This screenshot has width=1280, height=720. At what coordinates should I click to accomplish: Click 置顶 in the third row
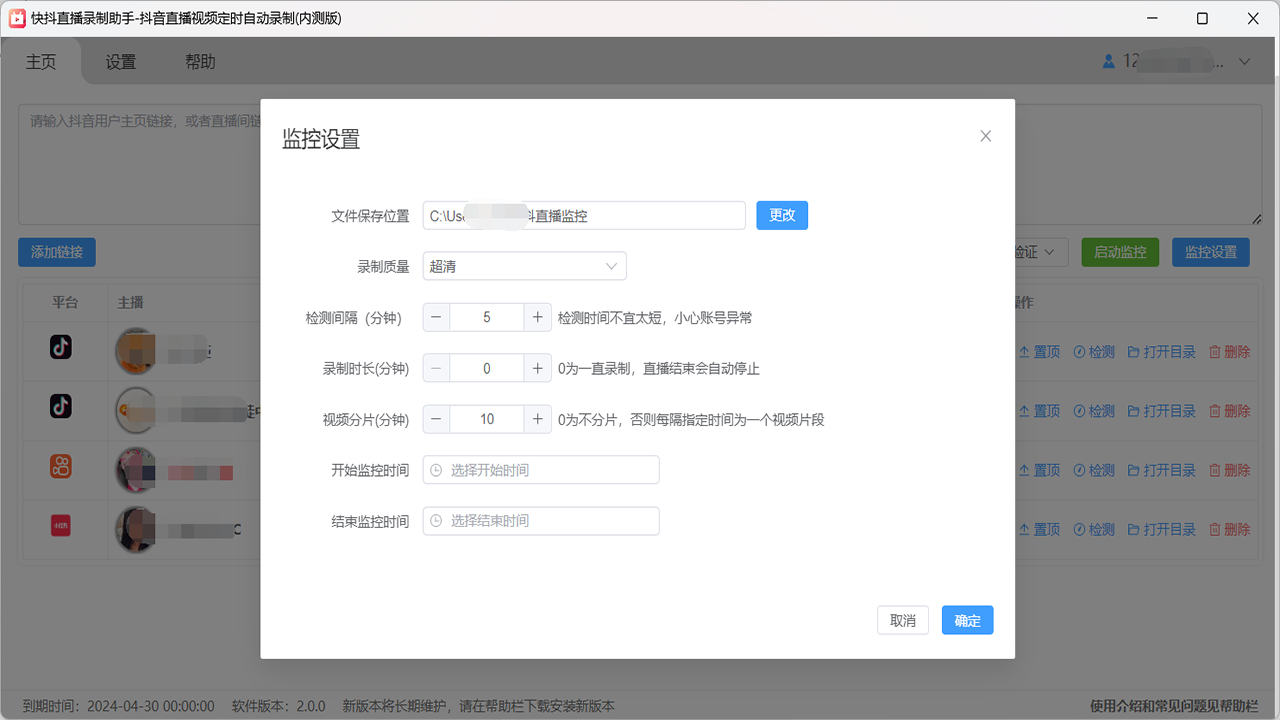(1039, 470)
